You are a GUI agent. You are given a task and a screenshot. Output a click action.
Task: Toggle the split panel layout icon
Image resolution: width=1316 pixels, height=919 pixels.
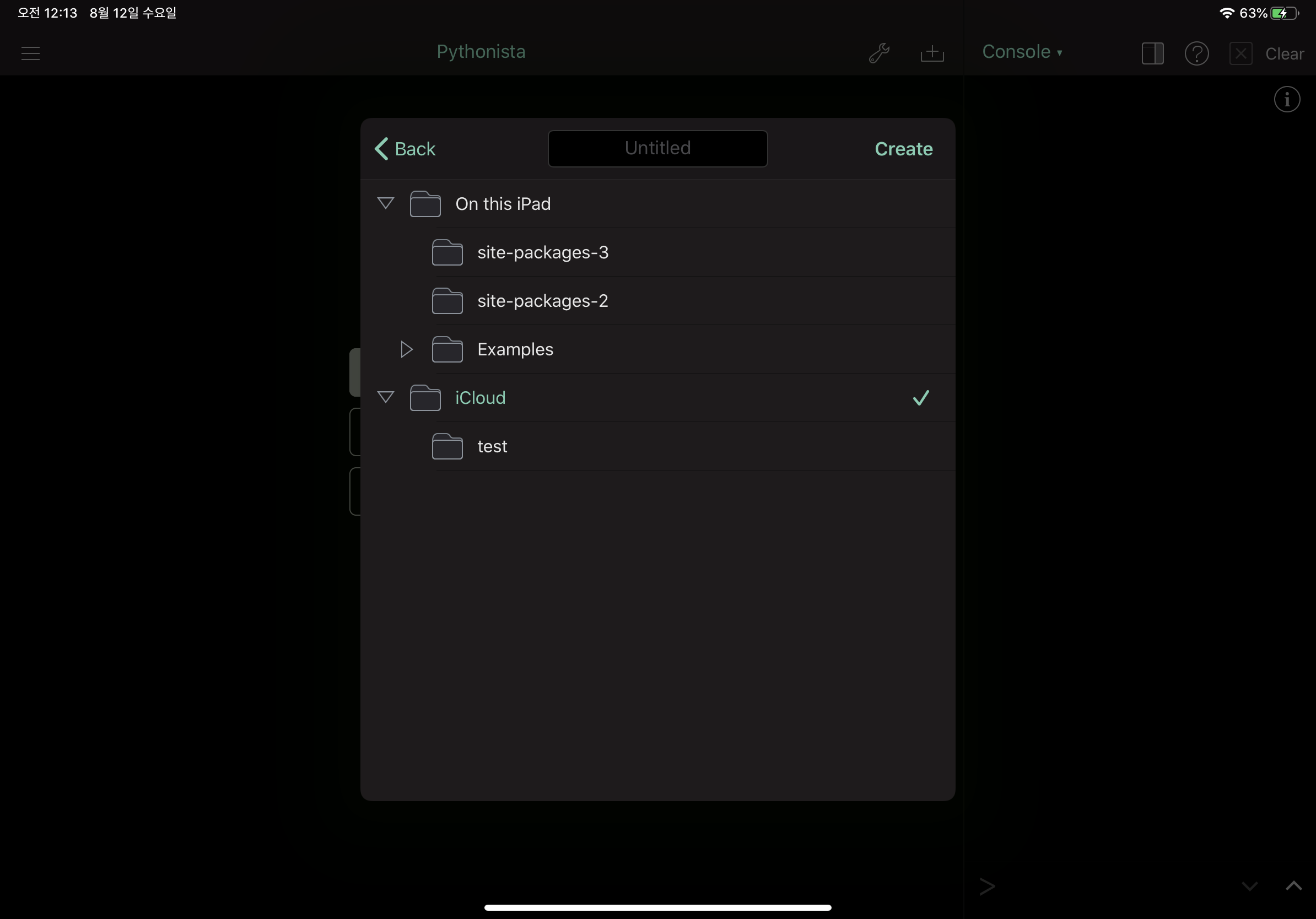pyautogui.click(x=1152, y=53)
